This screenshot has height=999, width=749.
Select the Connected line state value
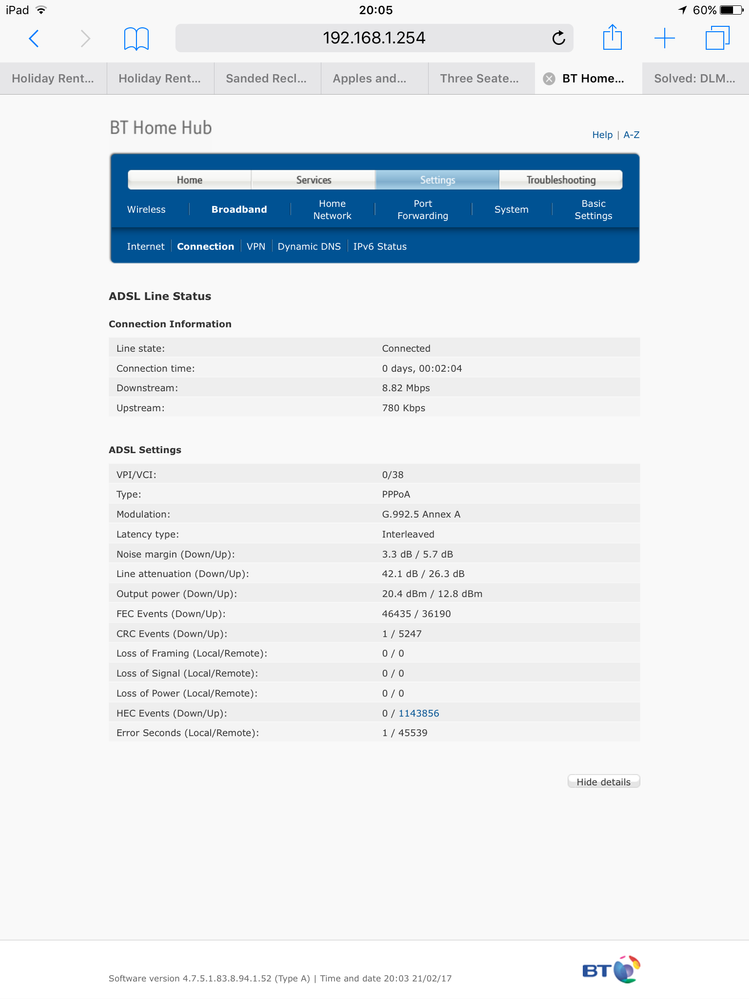coord(406,349)
